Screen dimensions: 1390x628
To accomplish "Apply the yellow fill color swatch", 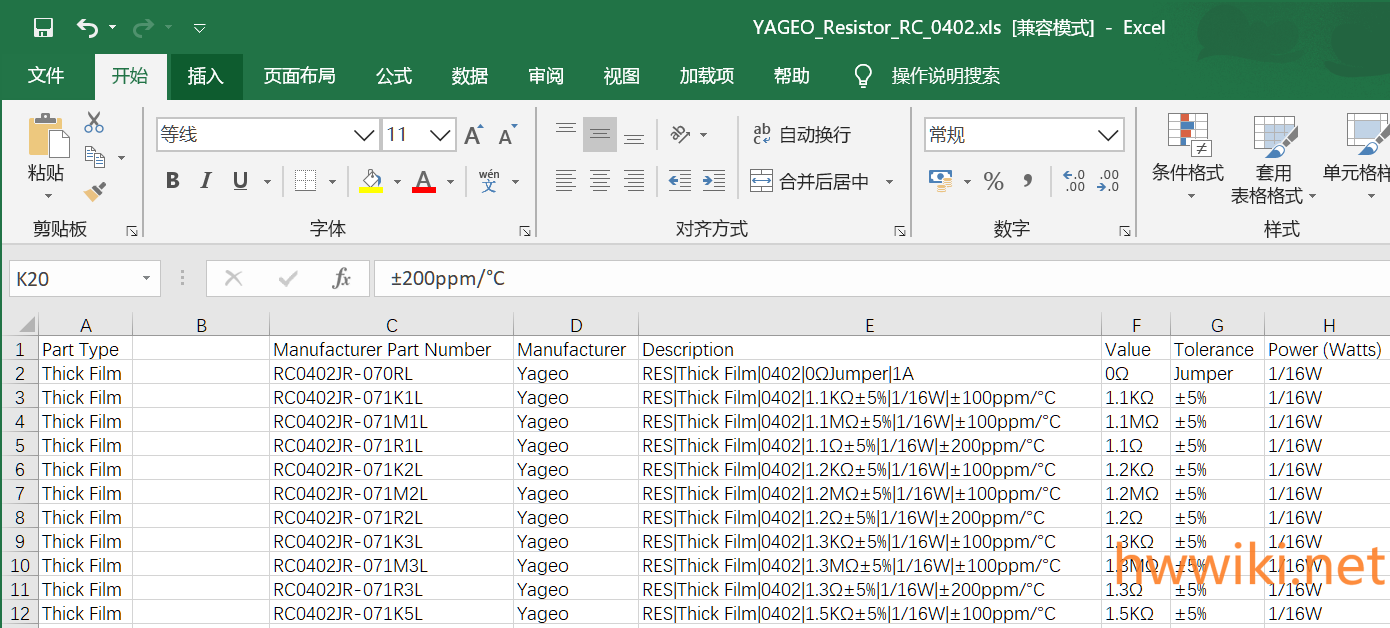I will [x=371, y=181].
